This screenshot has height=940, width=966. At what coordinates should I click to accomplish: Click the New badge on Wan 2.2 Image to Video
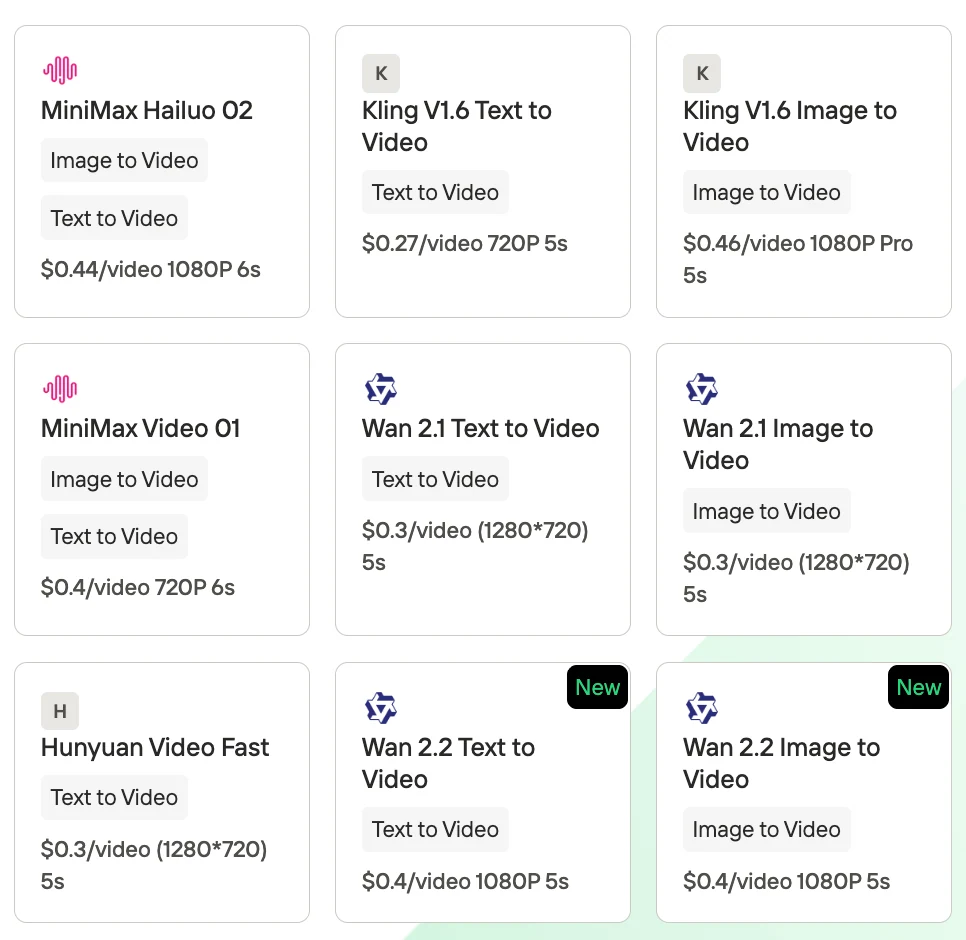click(x=919, y=687)
